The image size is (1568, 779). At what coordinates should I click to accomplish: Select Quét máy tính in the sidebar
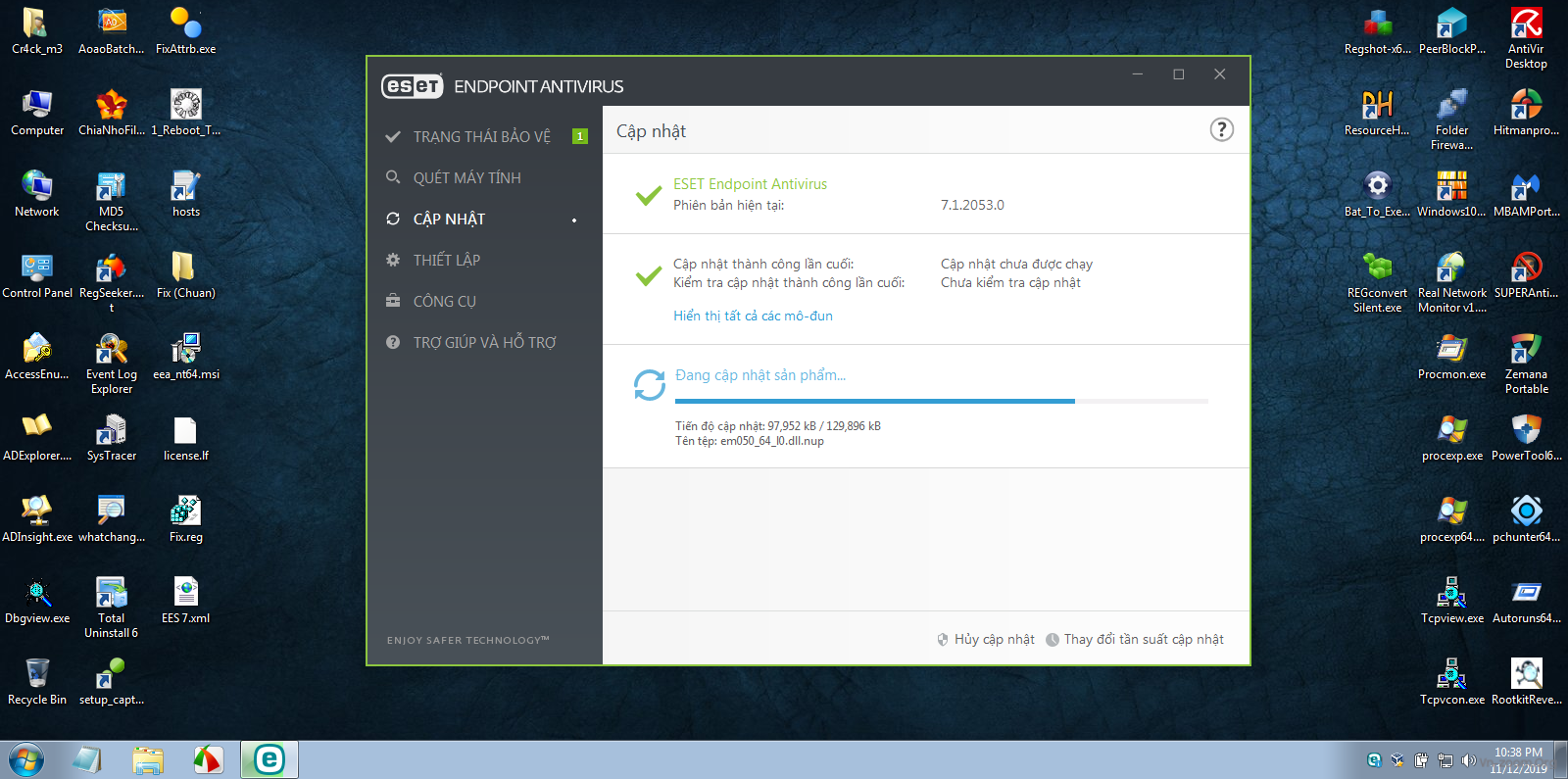pos(466,177)
